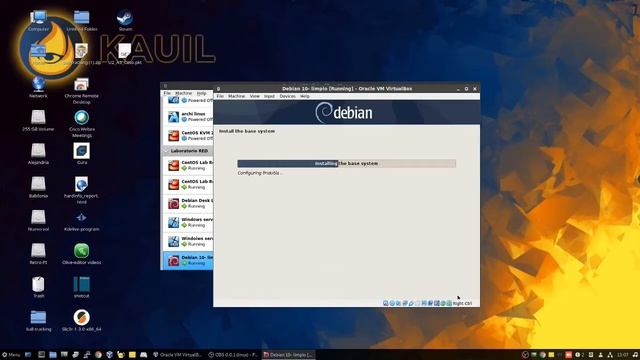
Task: Open the shotcut desktop shortcut
Action: point(82,288)
